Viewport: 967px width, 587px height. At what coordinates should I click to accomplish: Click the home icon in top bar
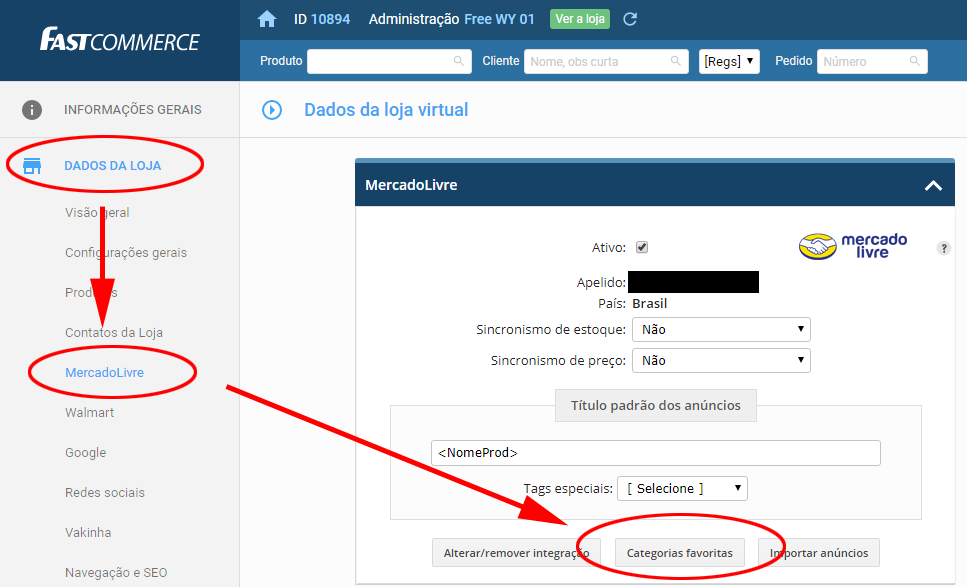[266, 19]
